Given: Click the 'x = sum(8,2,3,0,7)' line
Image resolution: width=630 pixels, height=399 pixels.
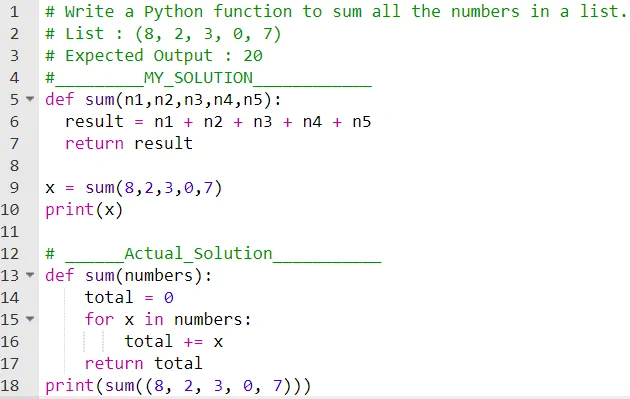Looking at the screenshot, I should point(134,188).
